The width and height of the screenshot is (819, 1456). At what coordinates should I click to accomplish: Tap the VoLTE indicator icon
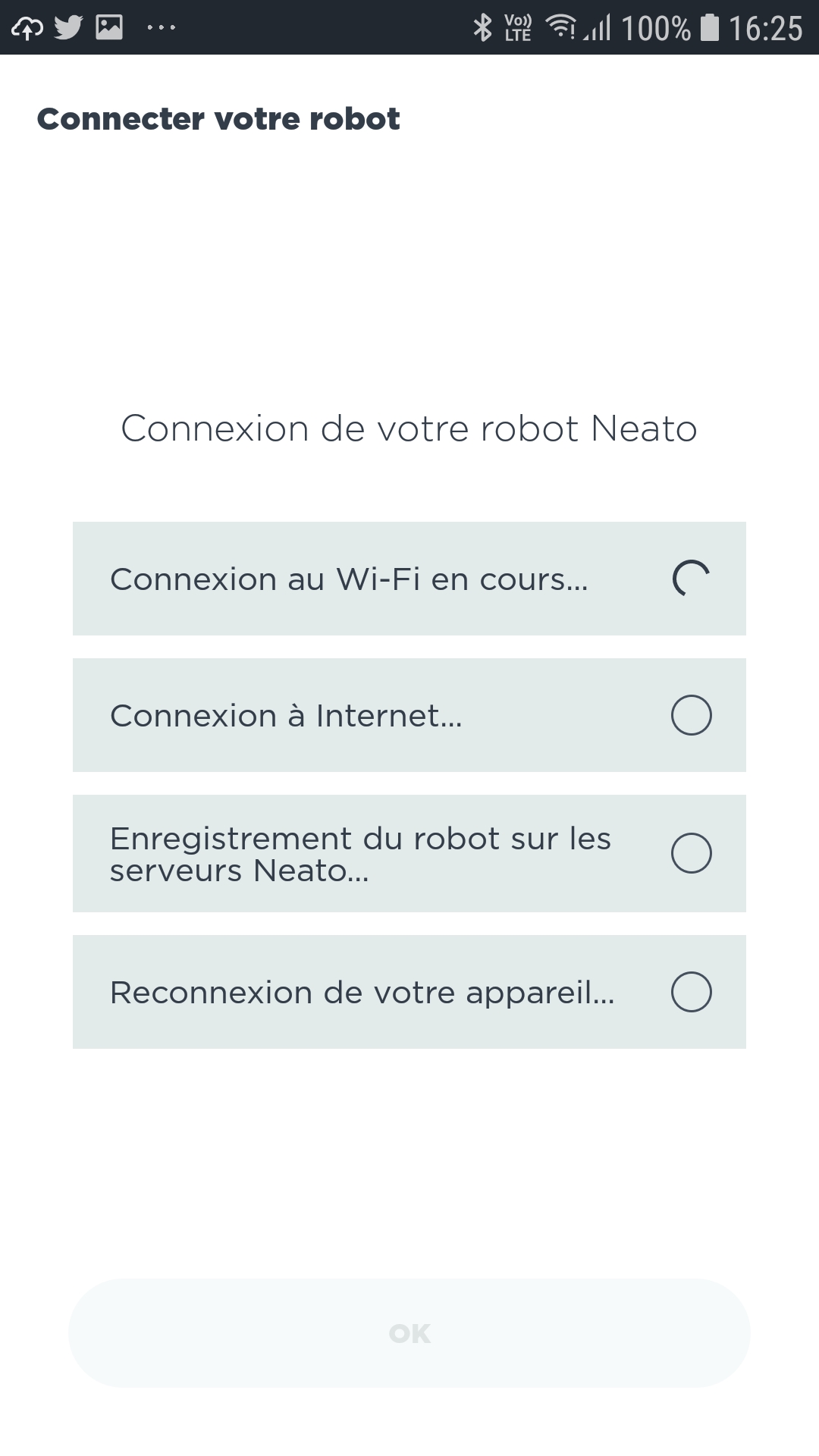pyautogui.click(x=518, y=28)
